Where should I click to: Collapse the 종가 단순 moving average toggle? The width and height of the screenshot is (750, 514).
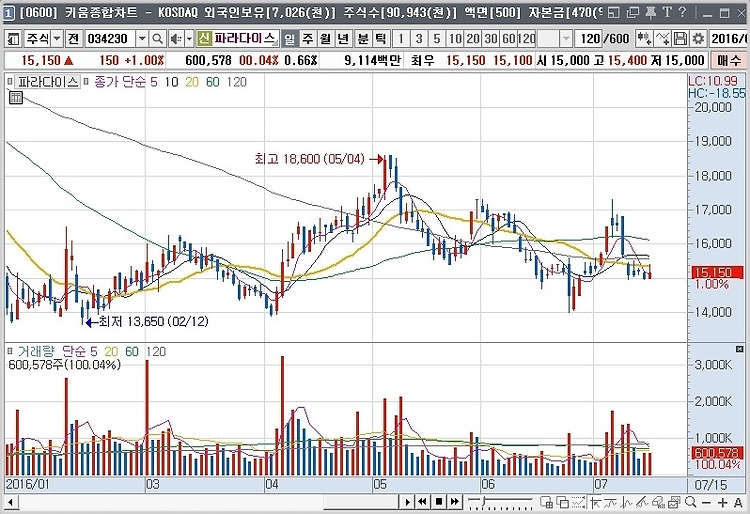tap(86, 82)
